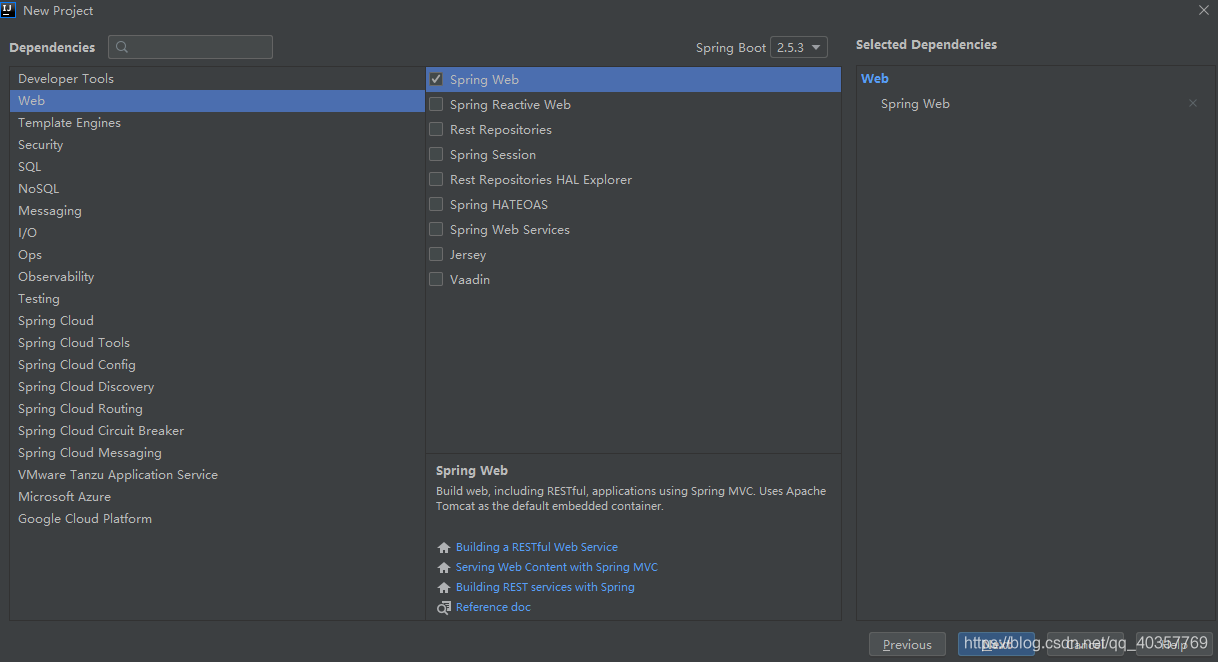This screenshot has width=1218, height=662.
Task: Check the Rest Repositories checkbox
Action: 436,129
